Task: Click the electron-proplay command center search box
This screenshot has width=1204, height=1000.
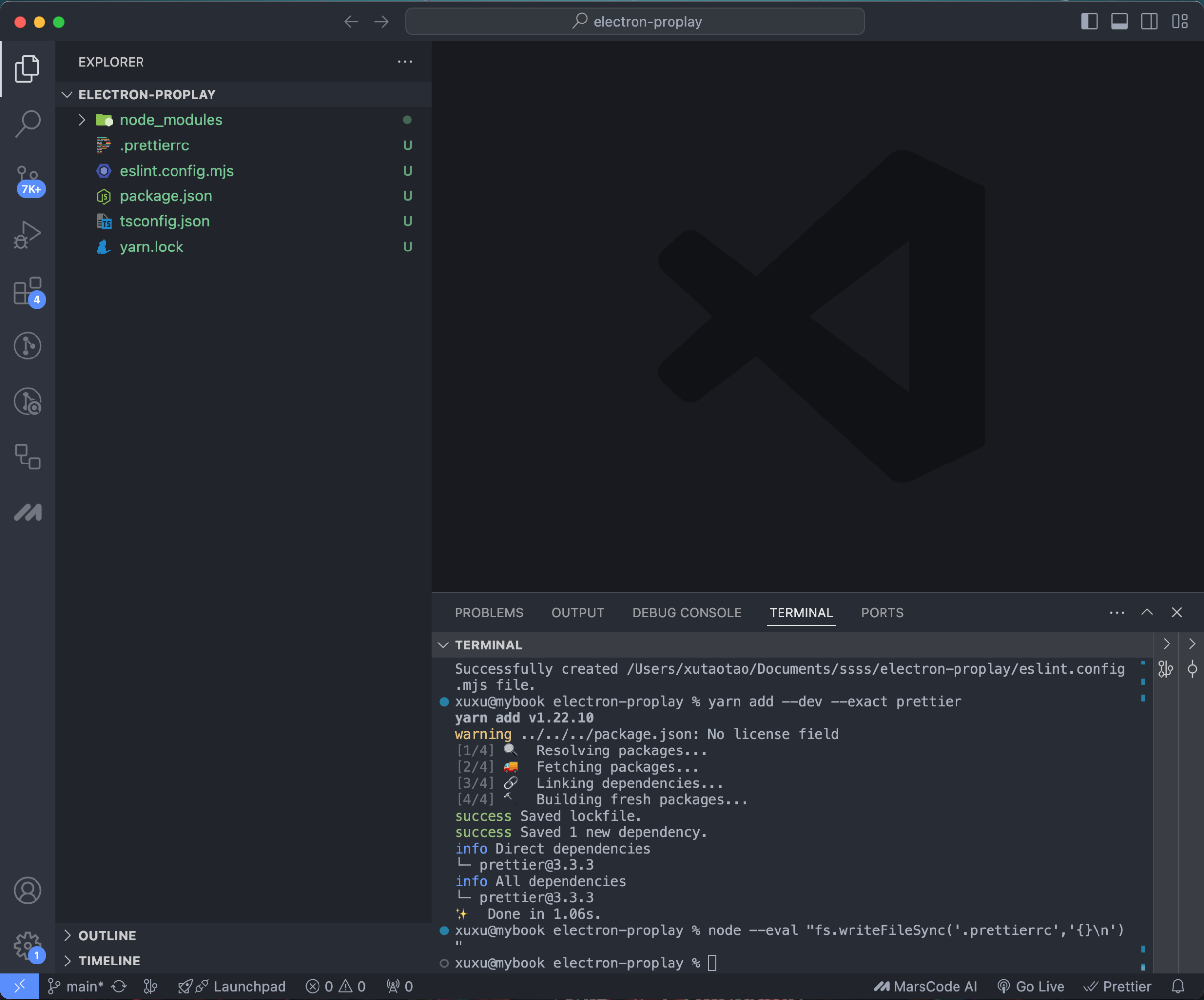Action: [x=635, y=22]
